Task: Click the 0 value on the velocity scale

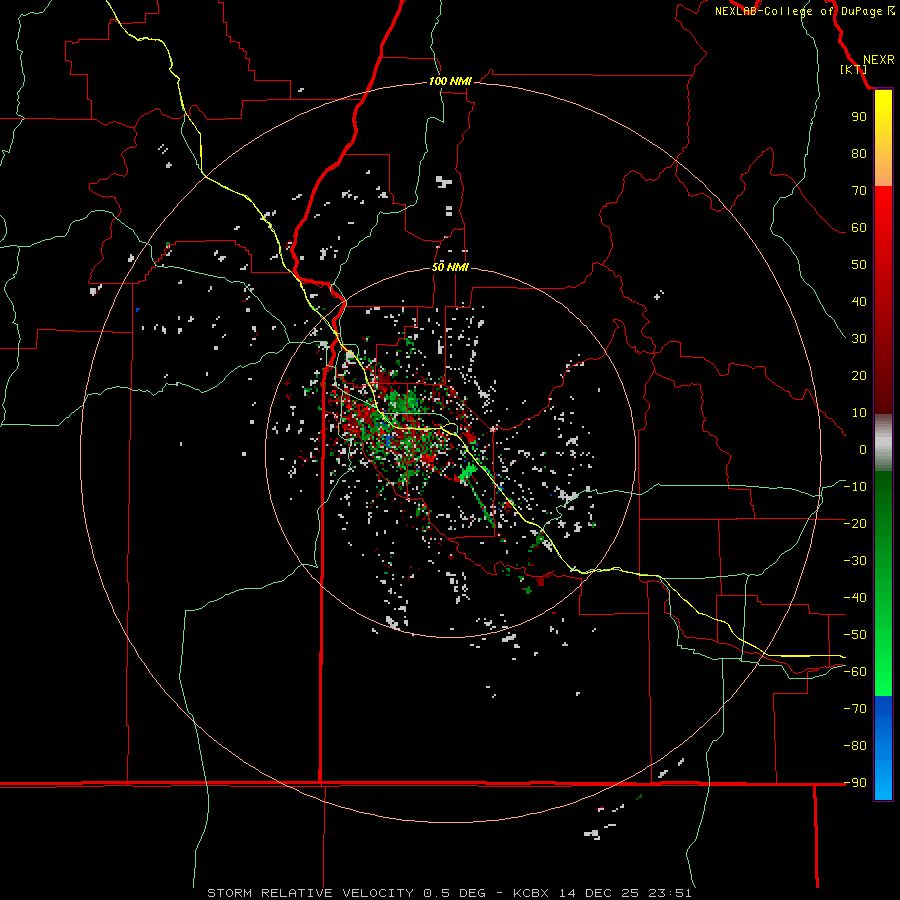Action: [x=863, y=450]
